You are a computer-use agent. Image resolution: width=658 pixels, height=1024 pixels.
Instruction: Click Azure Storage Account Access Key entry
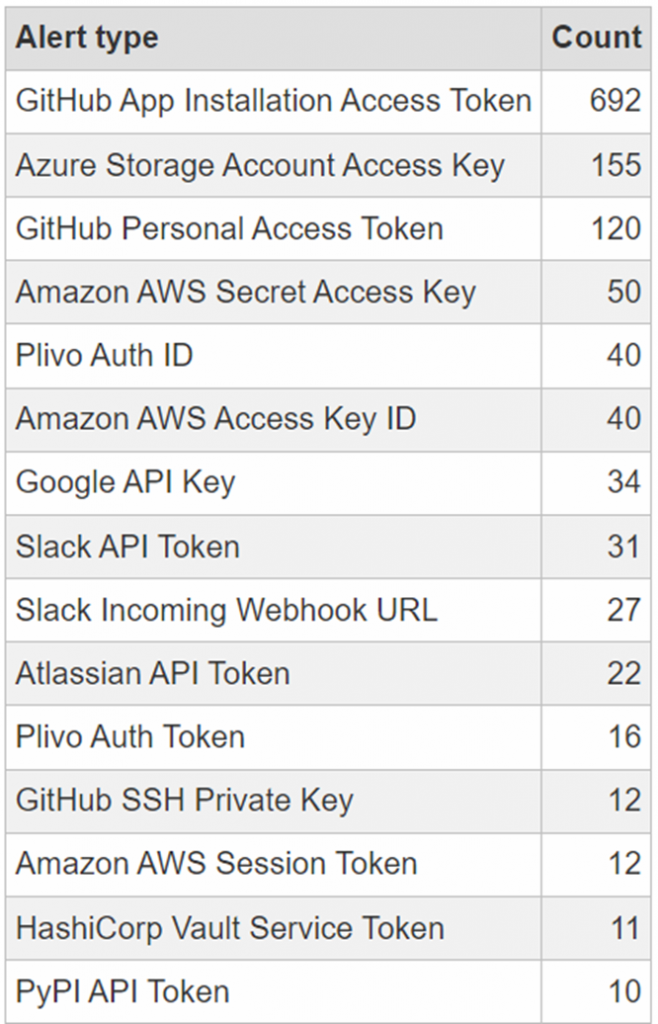[x=260, y=165]
